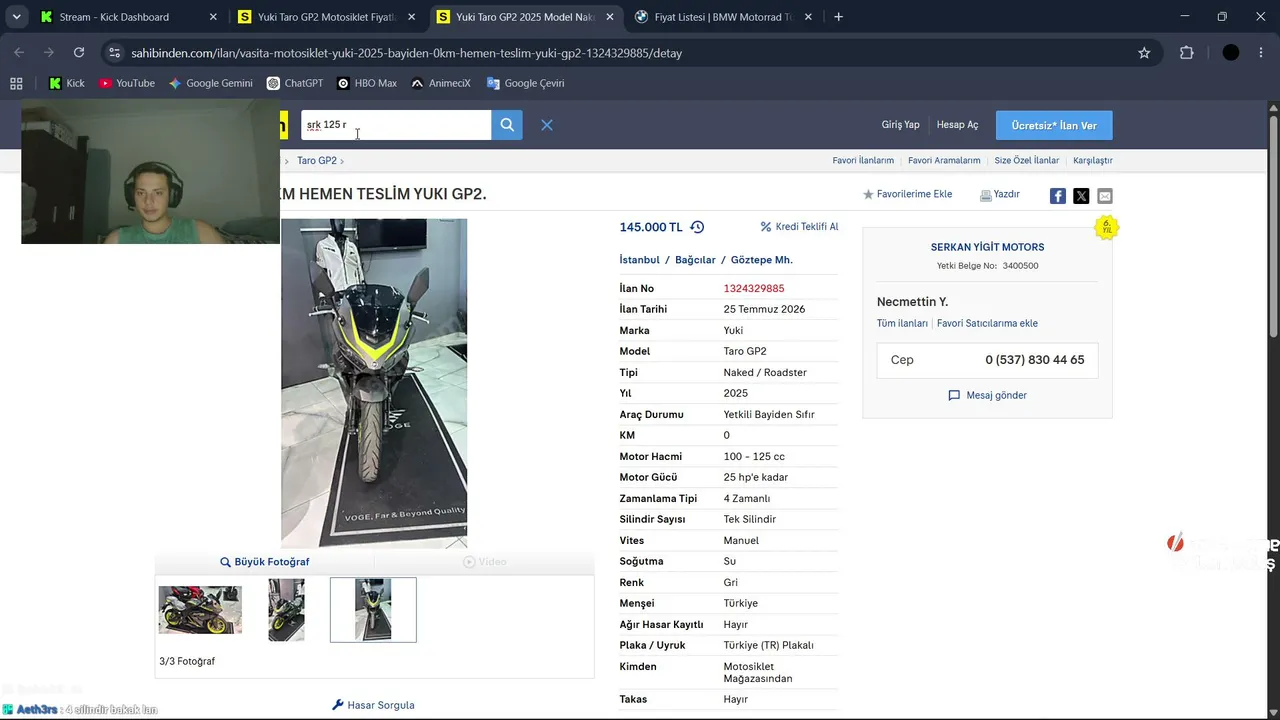Open the browser extensions puzzle icon
The image size is (1280, 720).
[x=1187, y=53]
